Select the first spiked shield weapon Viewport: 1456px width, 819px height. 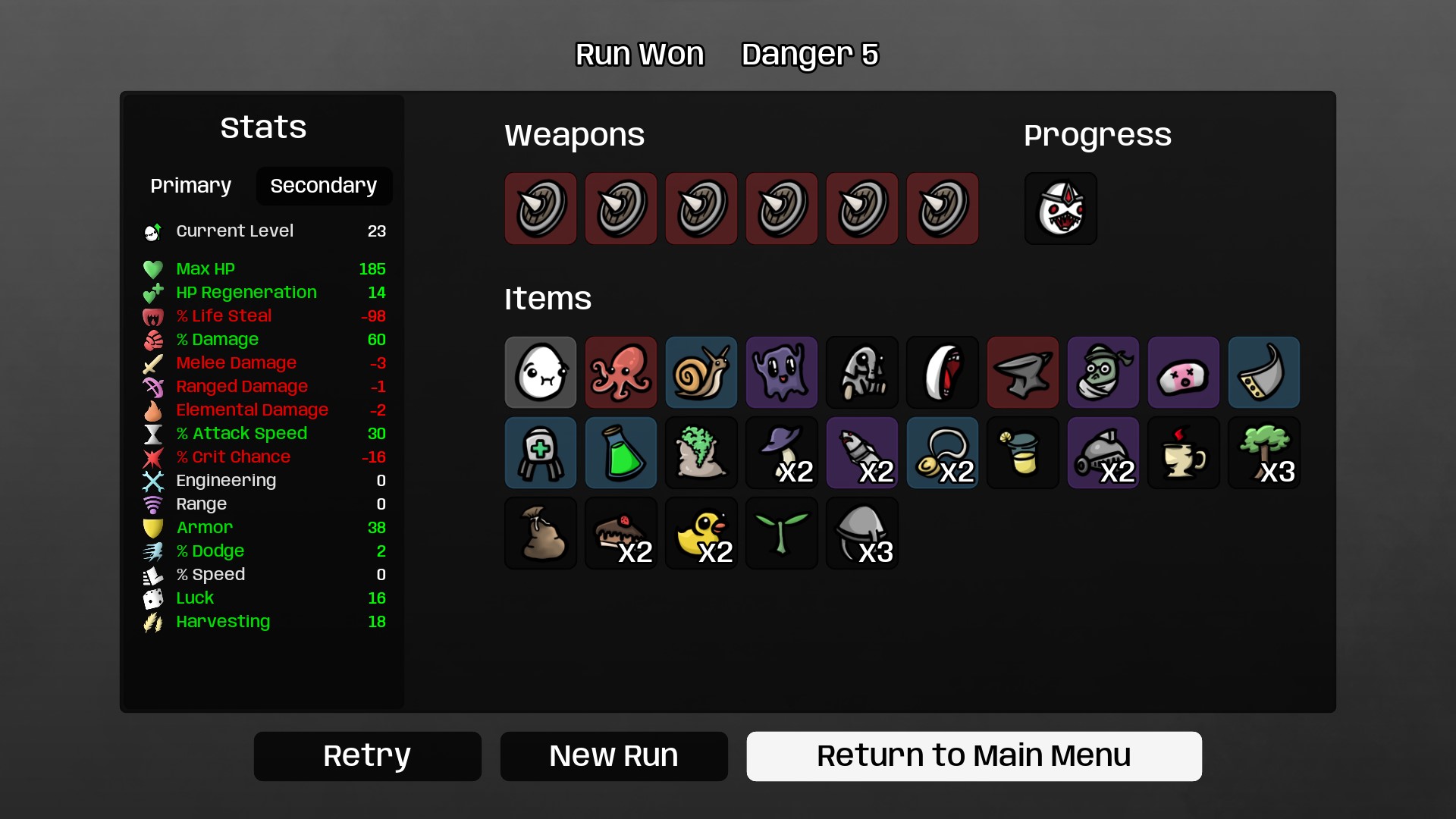click(x=541, y=209)
